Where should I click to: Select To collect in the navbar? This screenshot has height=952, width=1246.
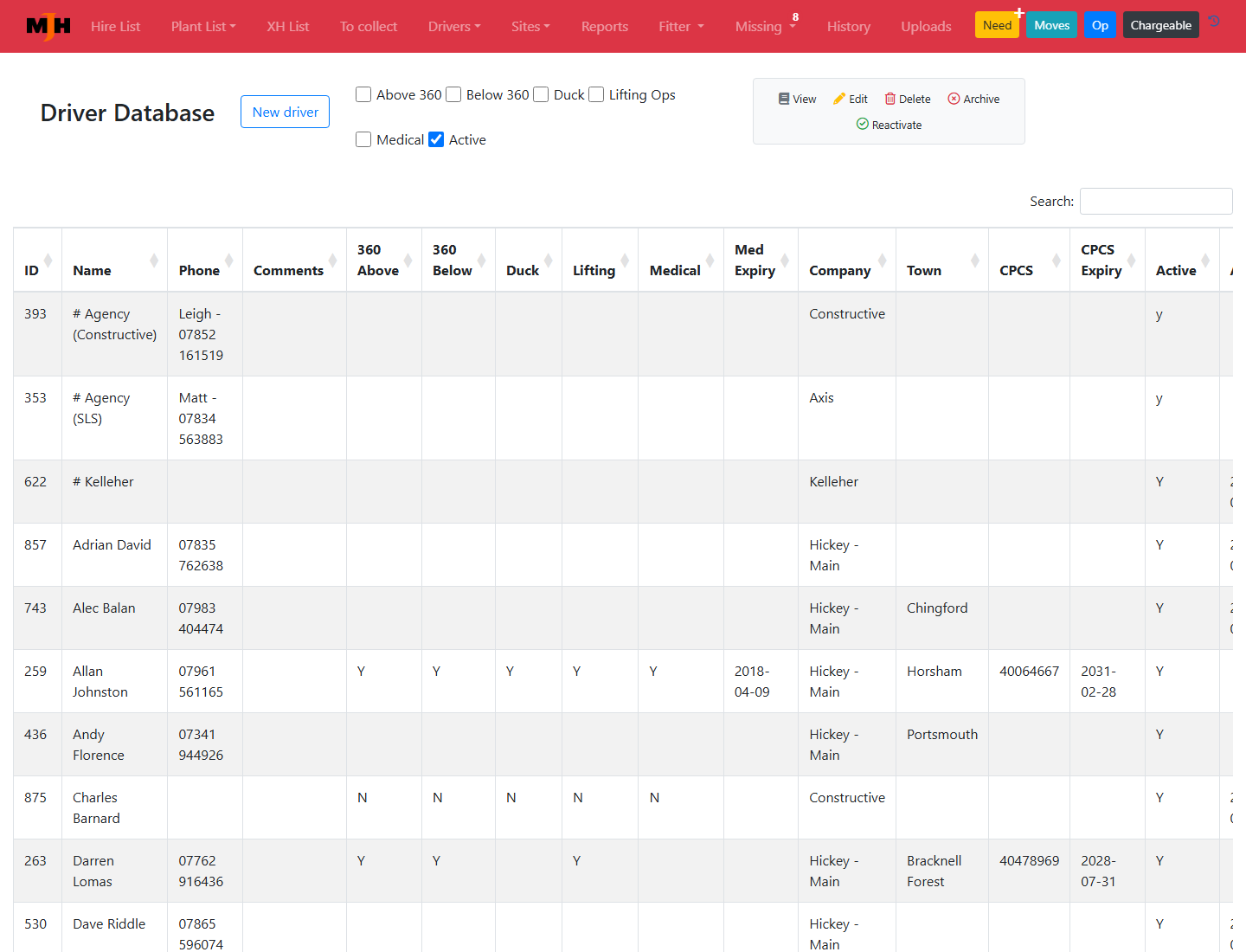pos(369,26)
